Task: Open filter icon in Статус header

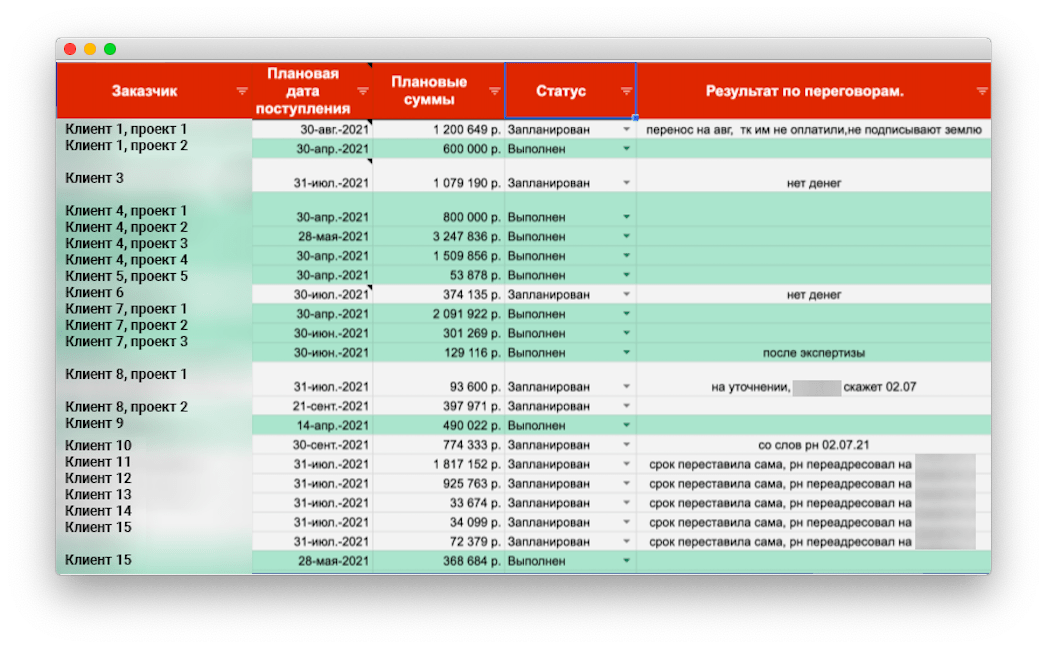Action: point(626,91)
